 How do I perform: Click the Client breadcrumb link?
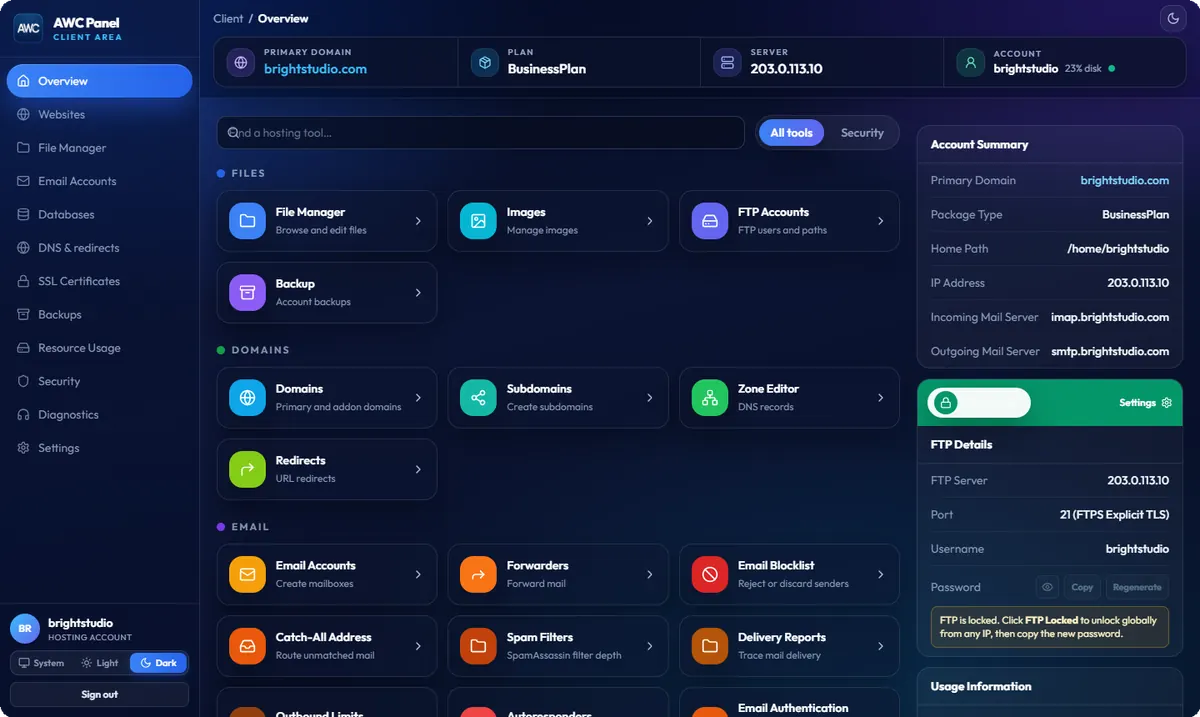pyautogui.click(x=228, y=18)
